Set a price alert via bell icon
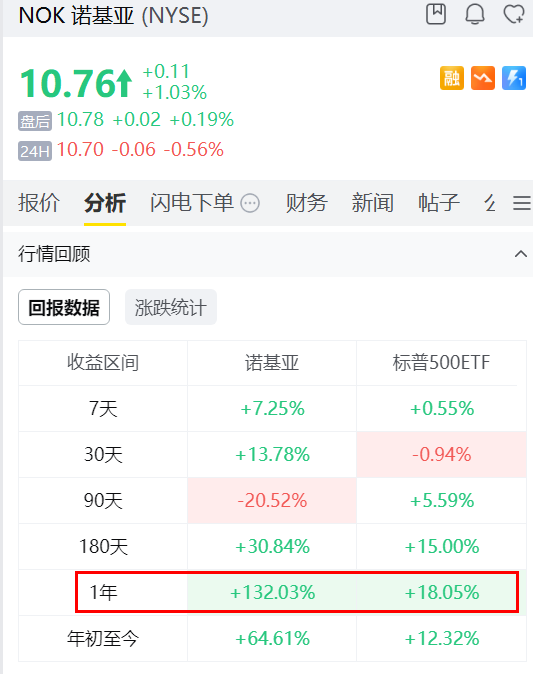The height and width of the screenshot is (674, 533). point(475,14)
